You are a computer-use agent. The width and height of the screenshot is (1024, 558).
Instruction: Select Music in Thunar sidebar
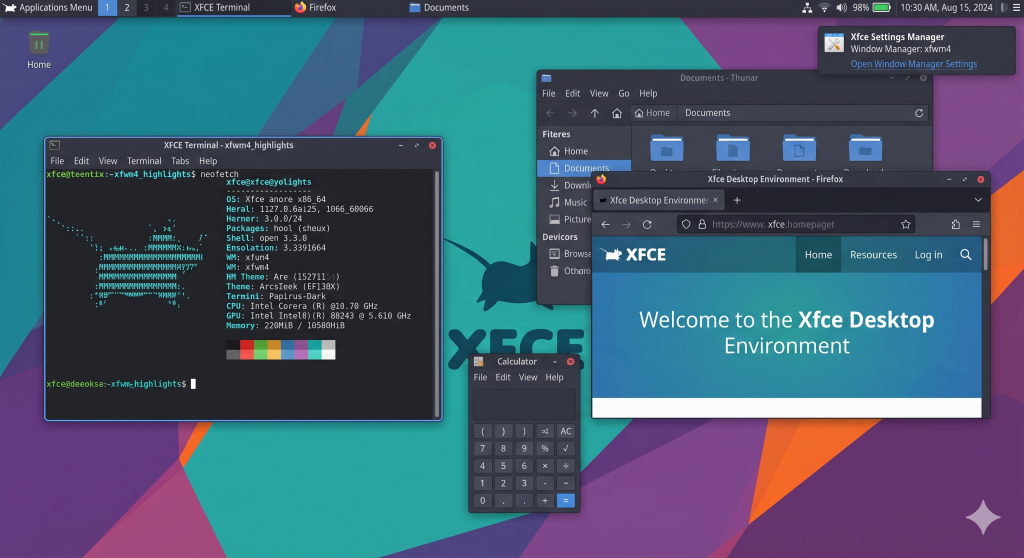[566, 202]
